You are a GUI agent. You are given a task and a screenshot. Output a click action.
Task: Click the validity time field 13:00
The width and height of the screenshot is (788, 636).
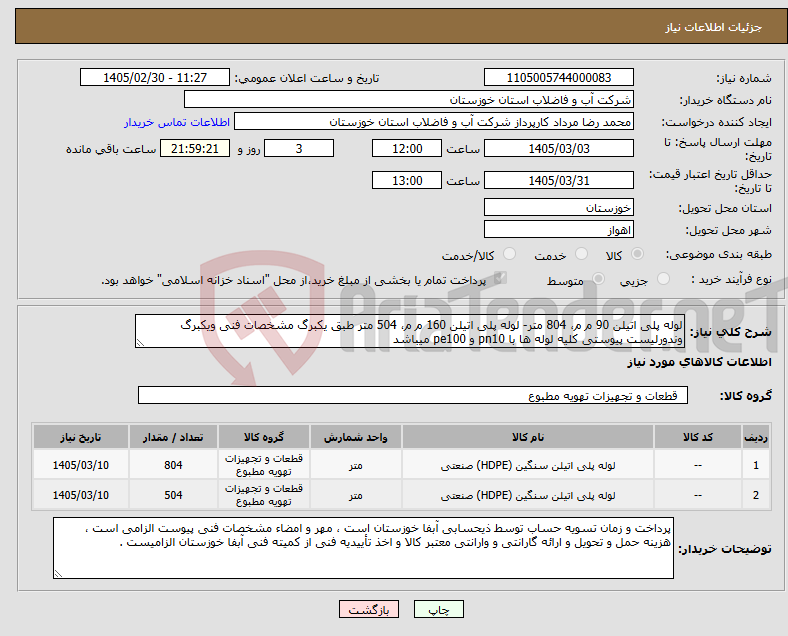407,180
